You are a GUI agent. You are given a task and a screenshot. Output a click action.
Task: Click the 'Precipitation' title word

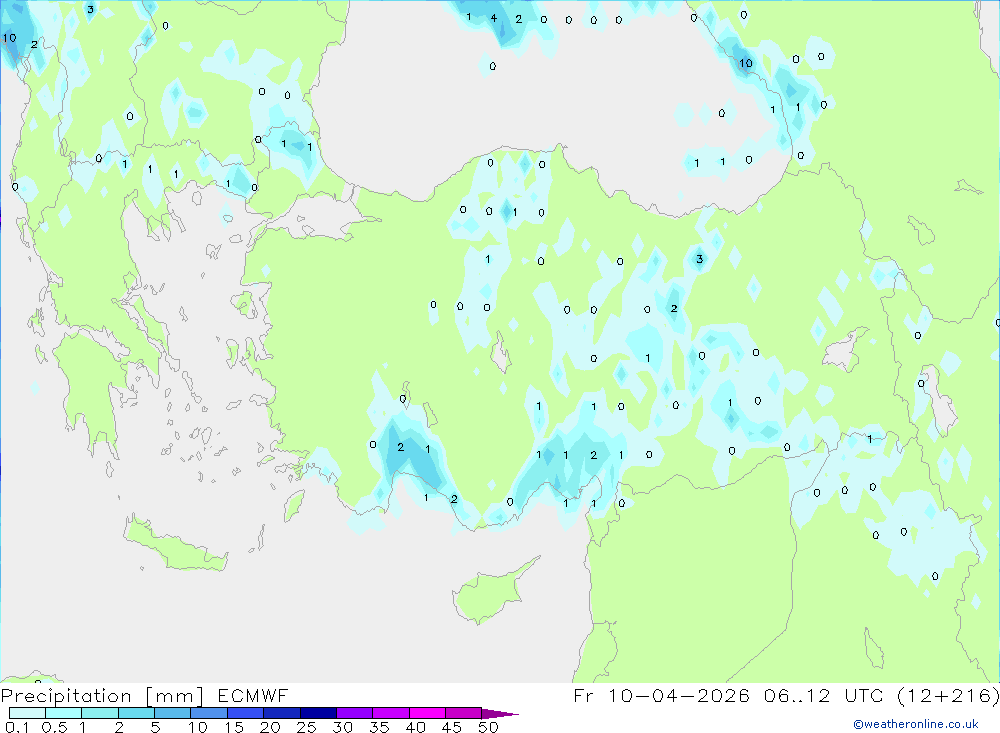pyautogui.click(x=66, y=695)
